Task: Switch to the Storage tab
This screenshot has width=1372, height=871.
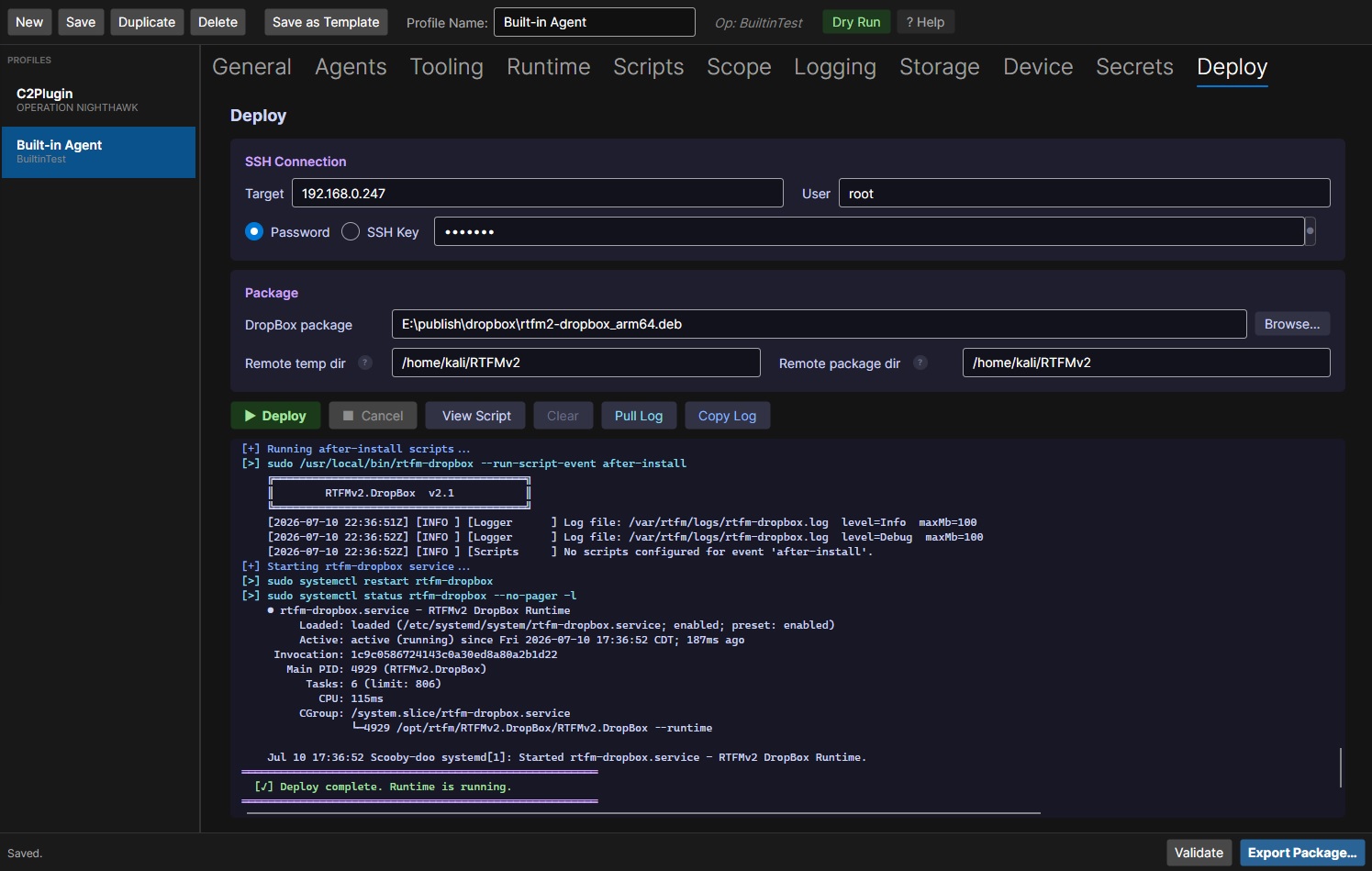Action: point(940,67)
